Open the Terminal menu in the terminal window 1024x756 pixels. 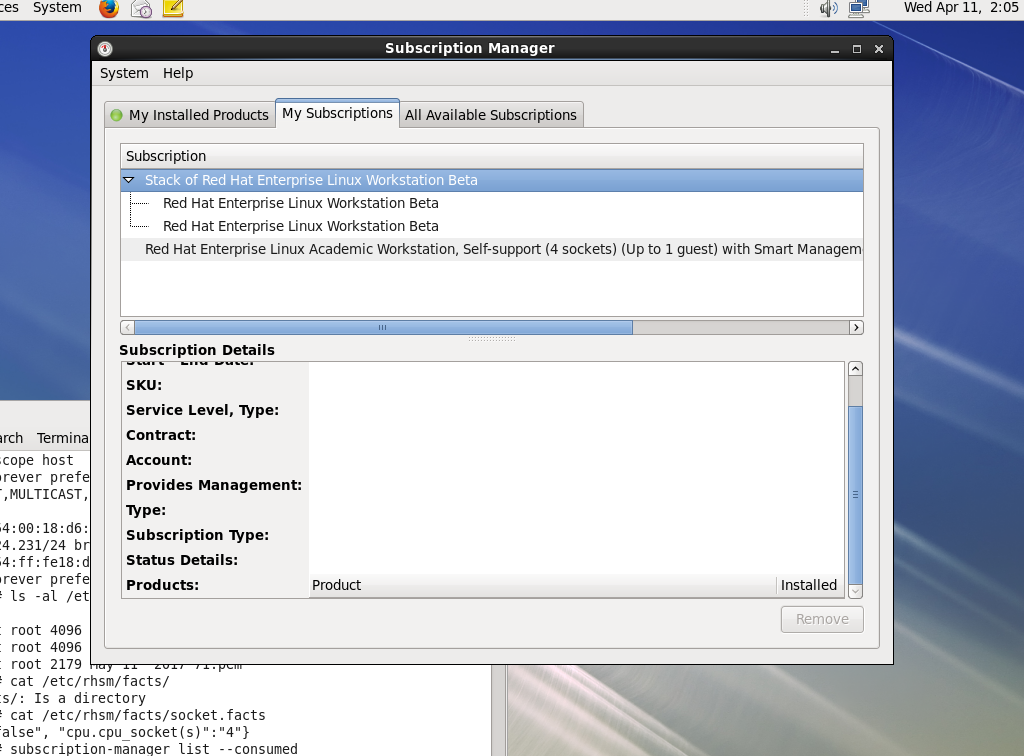tap(63, 438)
